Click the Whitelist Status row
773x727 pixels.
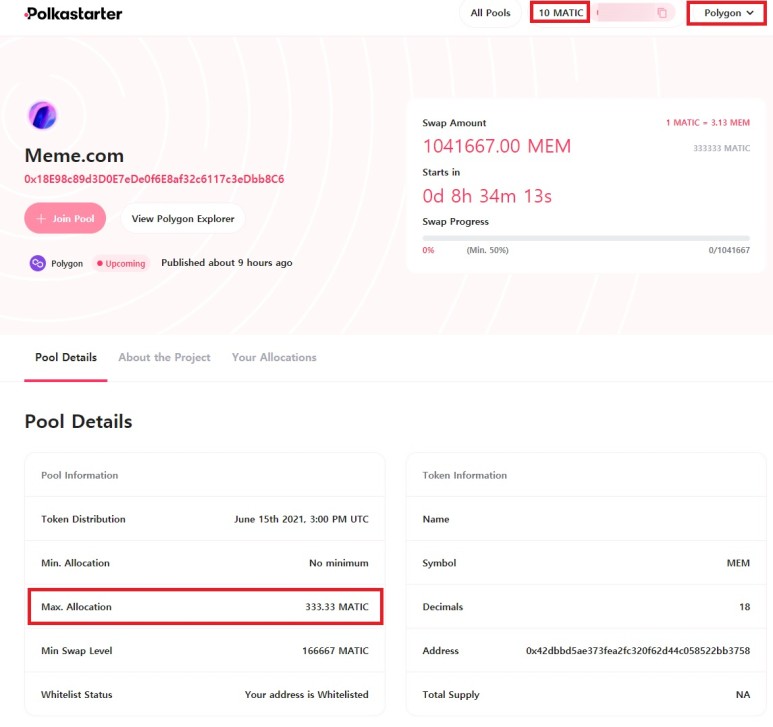(205, 694)
